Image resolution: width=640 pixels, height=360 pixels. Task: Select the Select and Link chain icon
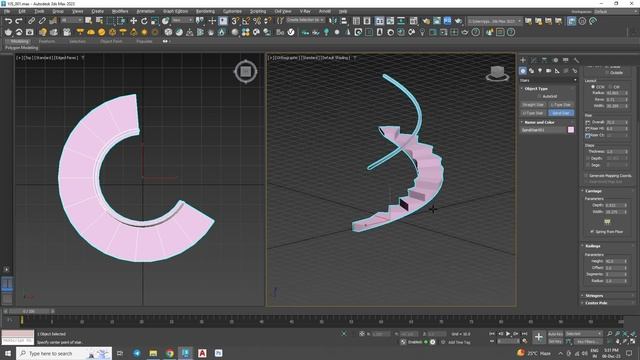[x=31, y=21]
